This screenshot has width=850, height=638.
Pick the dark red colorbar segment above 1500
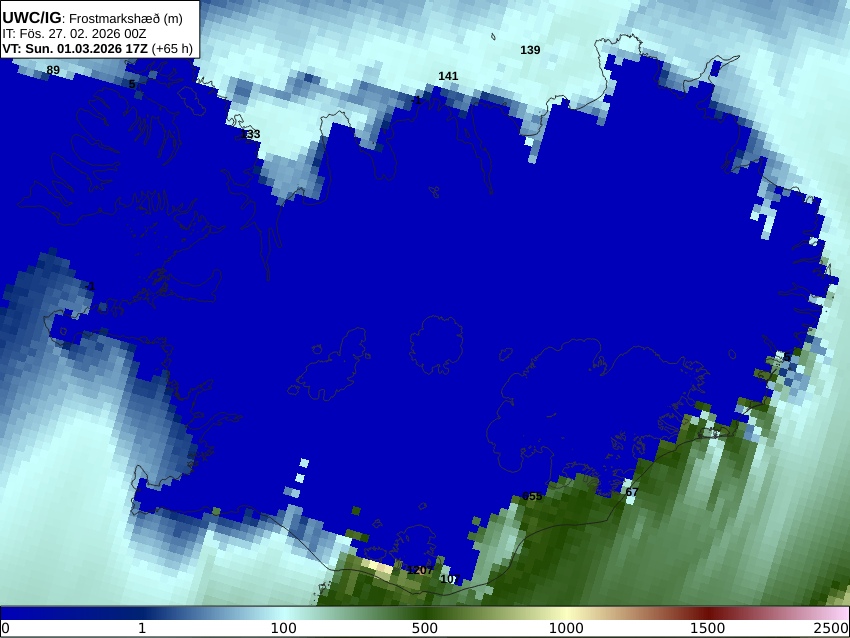click(707, 613)
